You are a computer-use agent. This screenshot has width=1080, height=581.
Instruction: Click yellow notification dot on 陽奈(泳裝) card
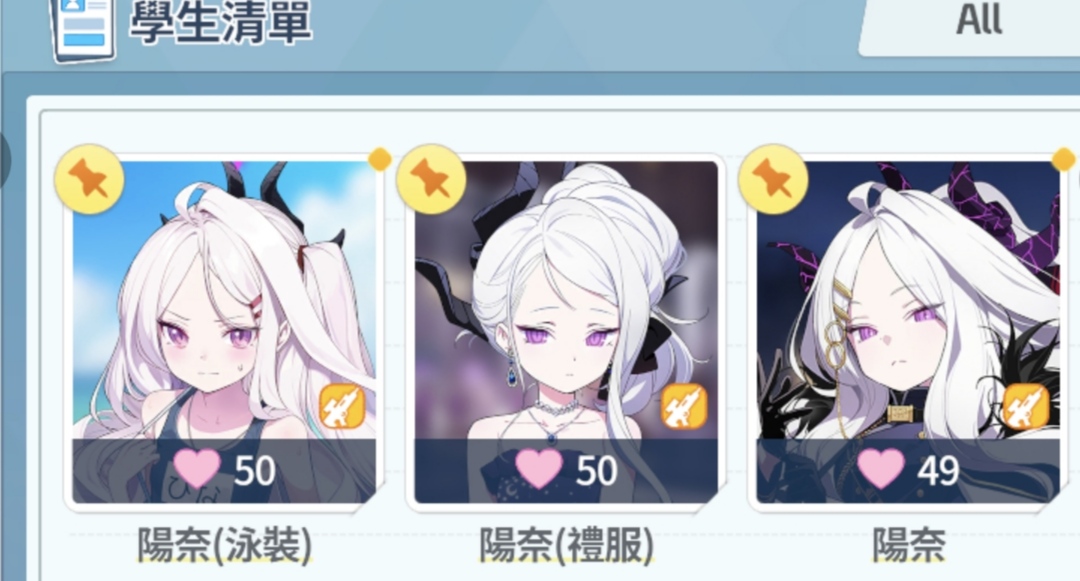coord(380,159)
